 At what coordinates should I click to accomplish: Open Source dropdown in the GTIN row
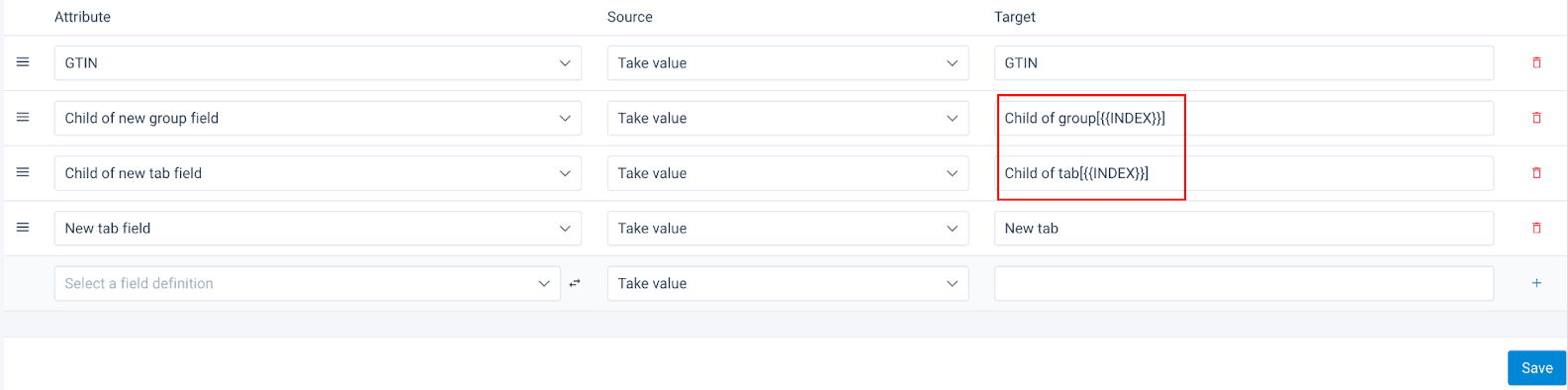787,62
